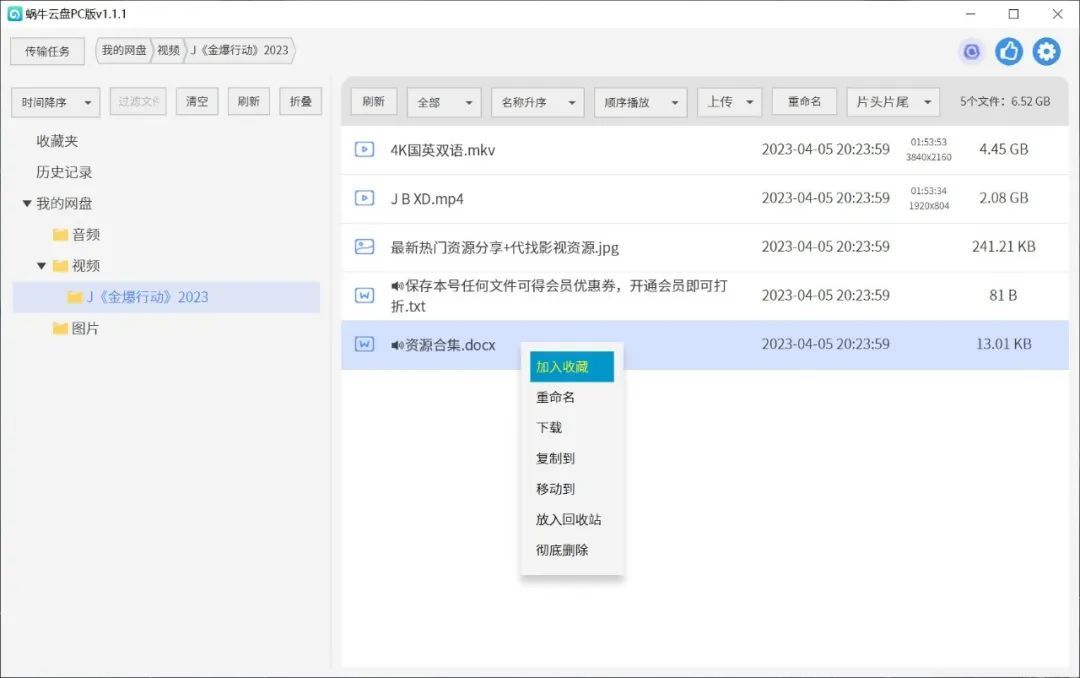The width and height of the screenshot is (1080, 678).
Task: Click the 2.08 GB size value
Action: 1004,198
